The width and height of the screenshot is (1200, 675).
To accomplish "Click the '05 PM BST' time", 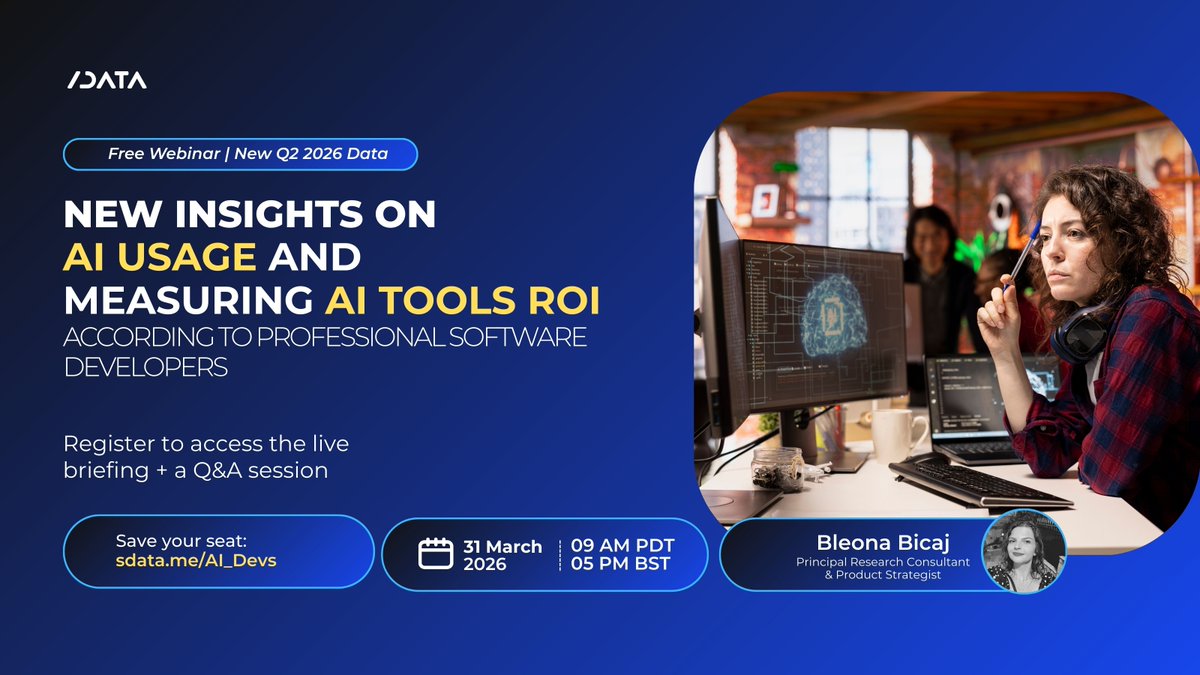I will click(622, 564).
